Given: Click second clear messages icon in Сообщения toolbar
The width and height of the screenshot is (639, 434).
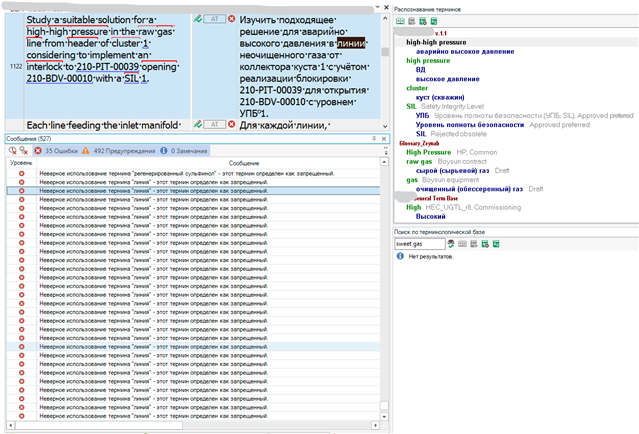Looking at the screenshot, I should (24, 151).
